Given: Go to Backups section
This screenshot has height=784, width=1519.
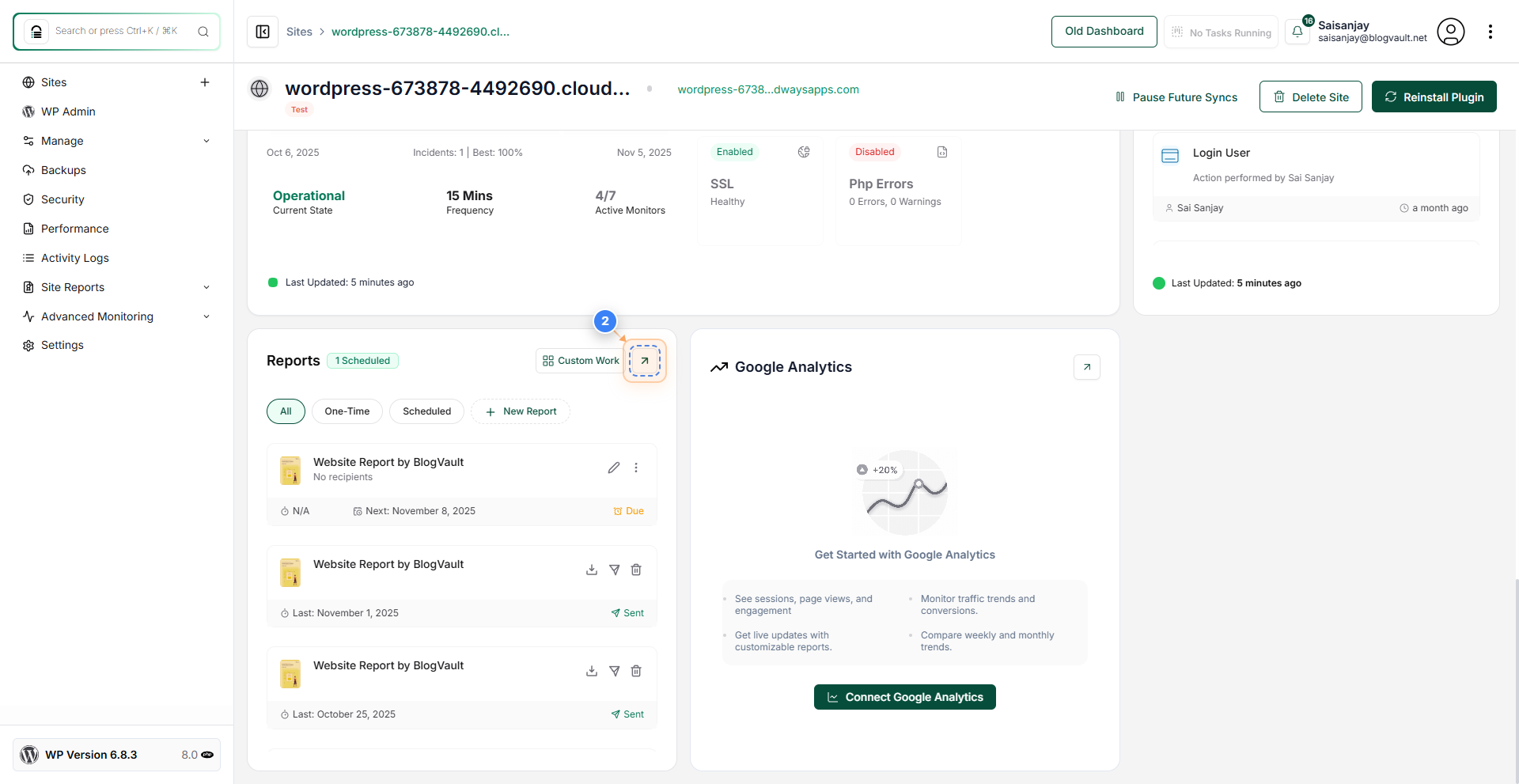Looking at the screenshot, I should [63, 170].
